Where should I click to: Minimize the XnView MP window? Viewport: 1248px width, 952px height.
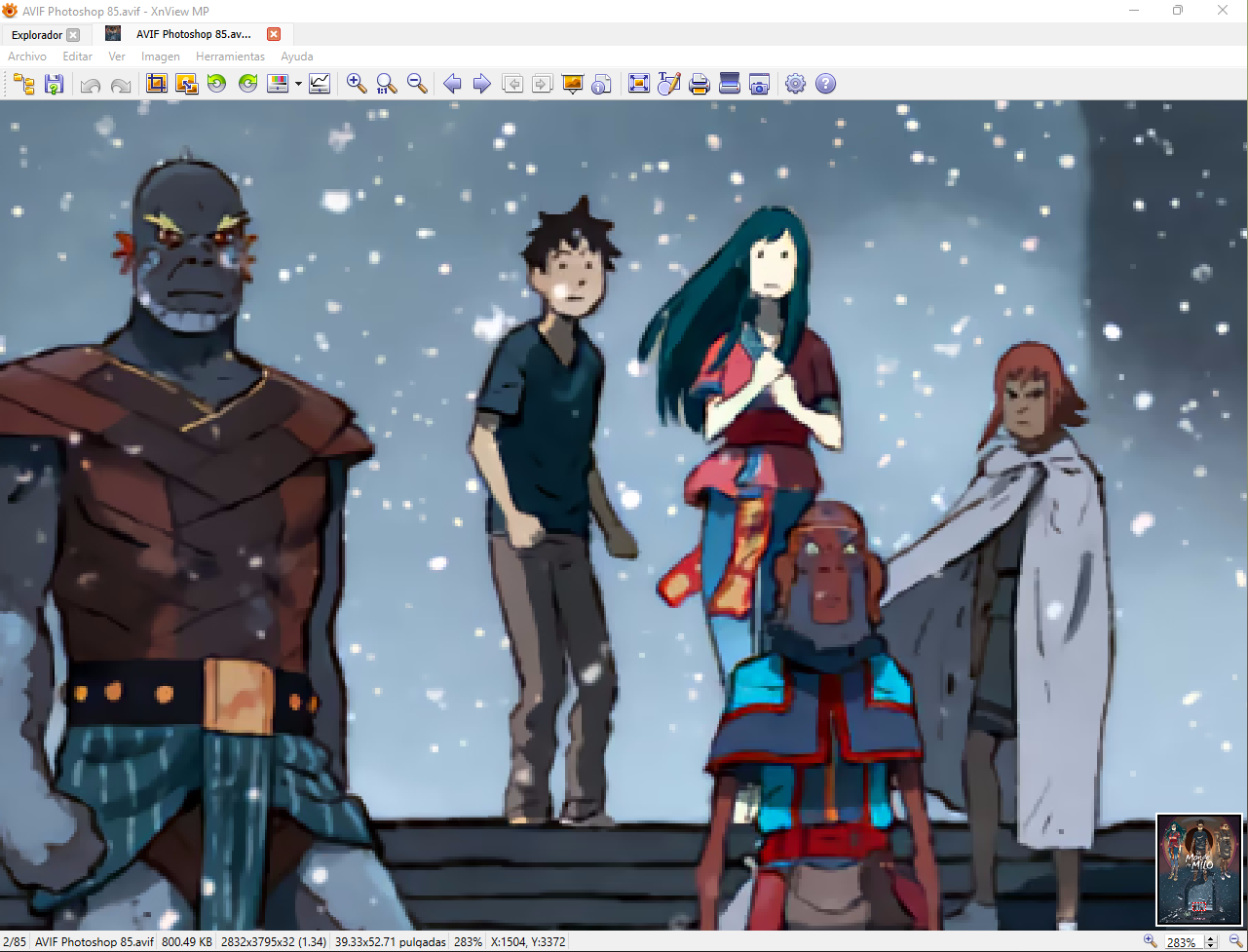tap(1134, 10)
